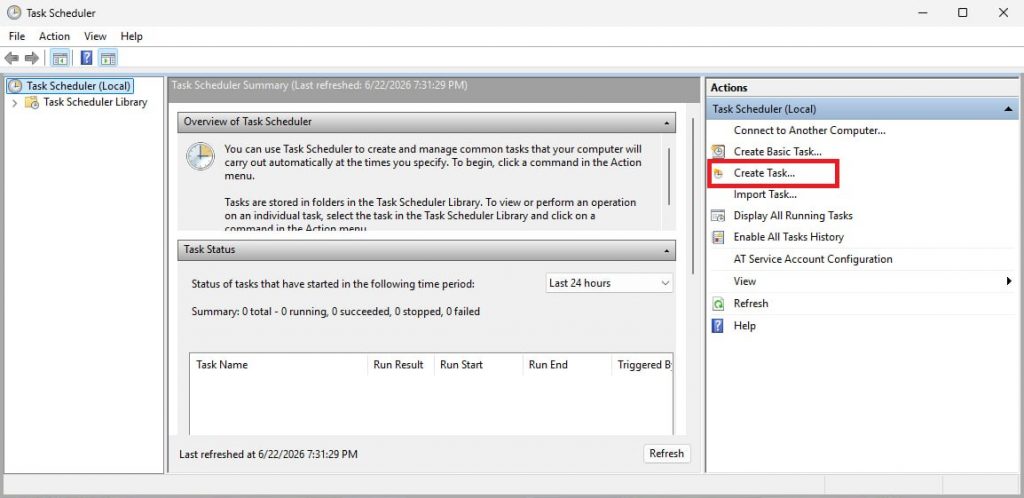The image size is (1024, 498).
Task: Click the Help action in Actions pane
Action: 744,326
